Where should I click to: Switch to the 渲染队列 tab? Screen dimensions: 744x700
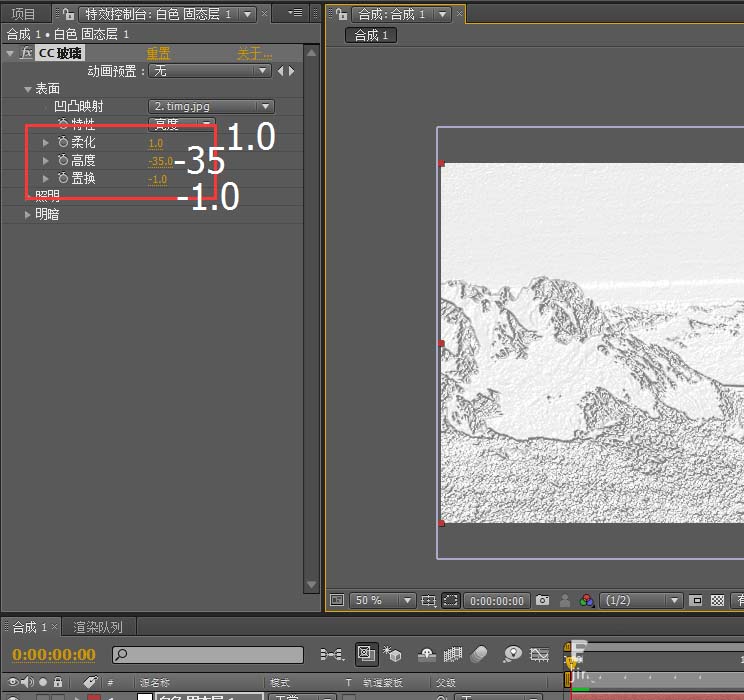(98, 627)
